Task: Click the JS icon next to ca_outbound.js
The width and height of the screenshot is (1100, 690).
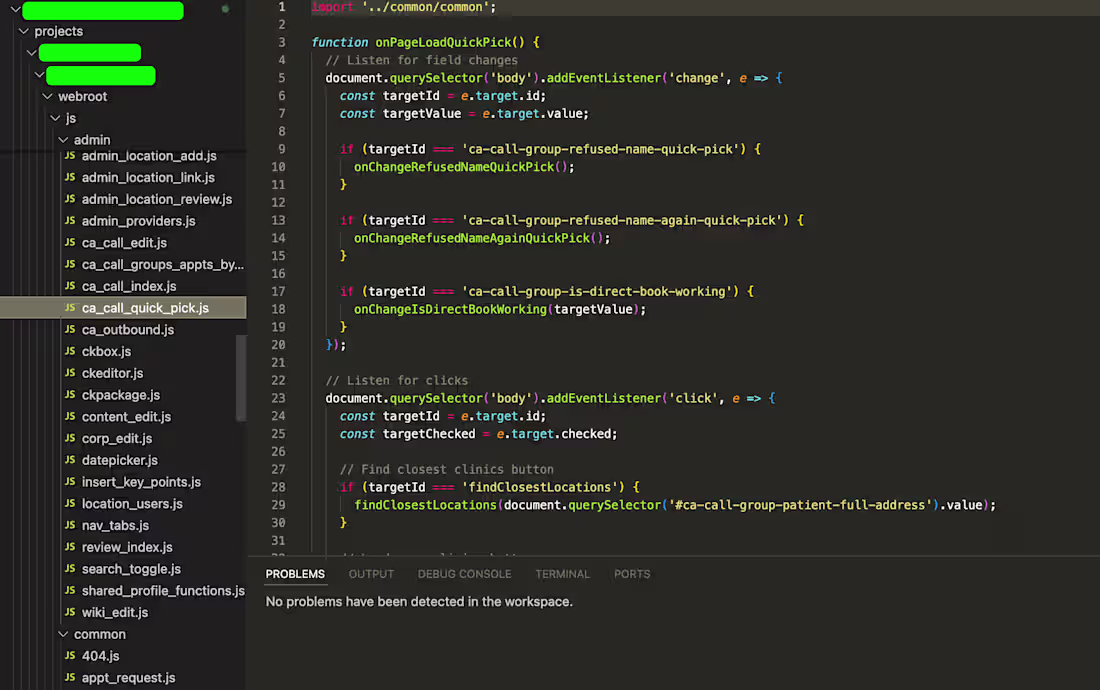Action: pyautogui.click(x=70, y=330)
